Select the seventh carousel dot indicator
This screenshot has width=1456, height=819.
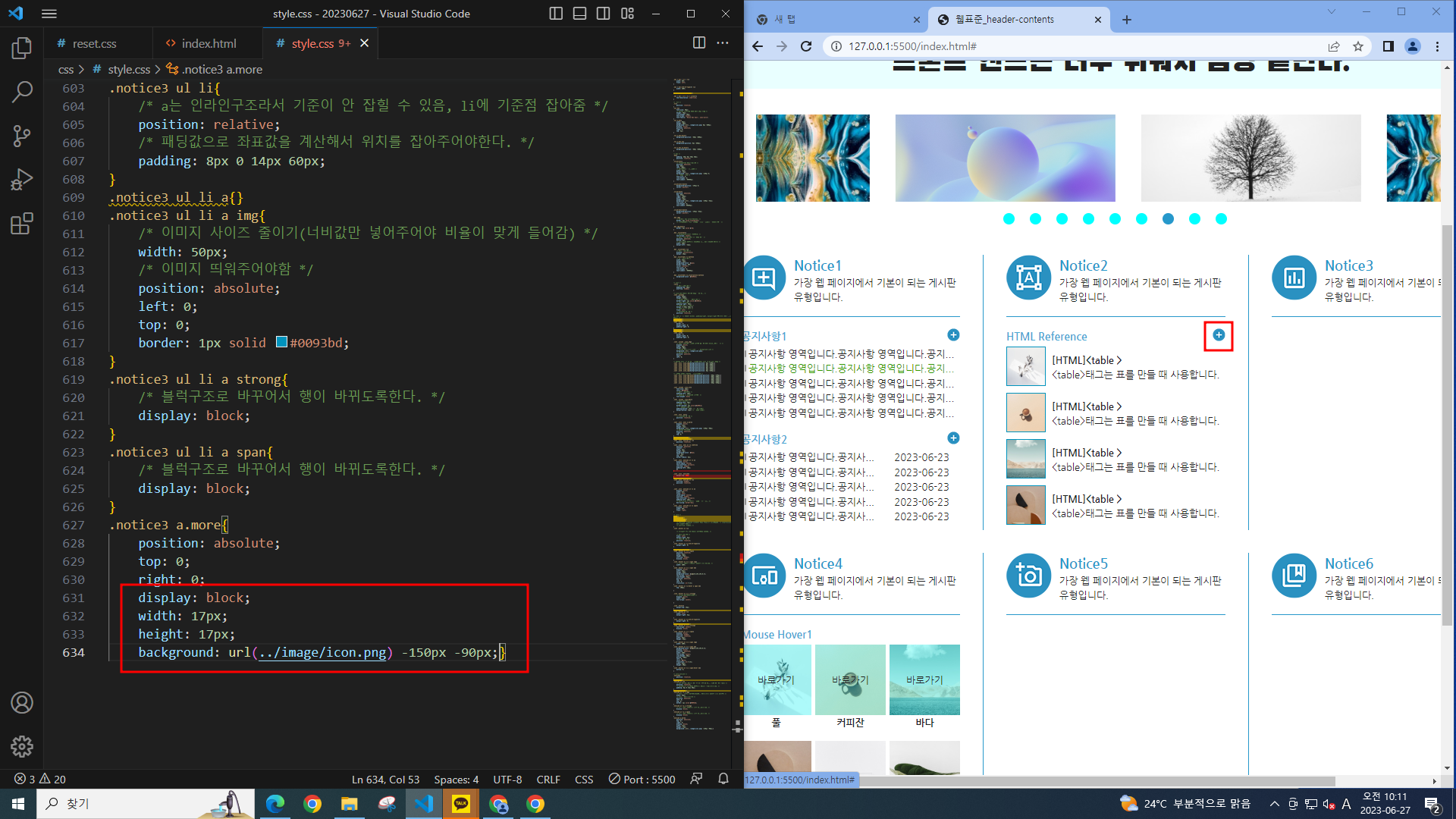(1168, 219)
